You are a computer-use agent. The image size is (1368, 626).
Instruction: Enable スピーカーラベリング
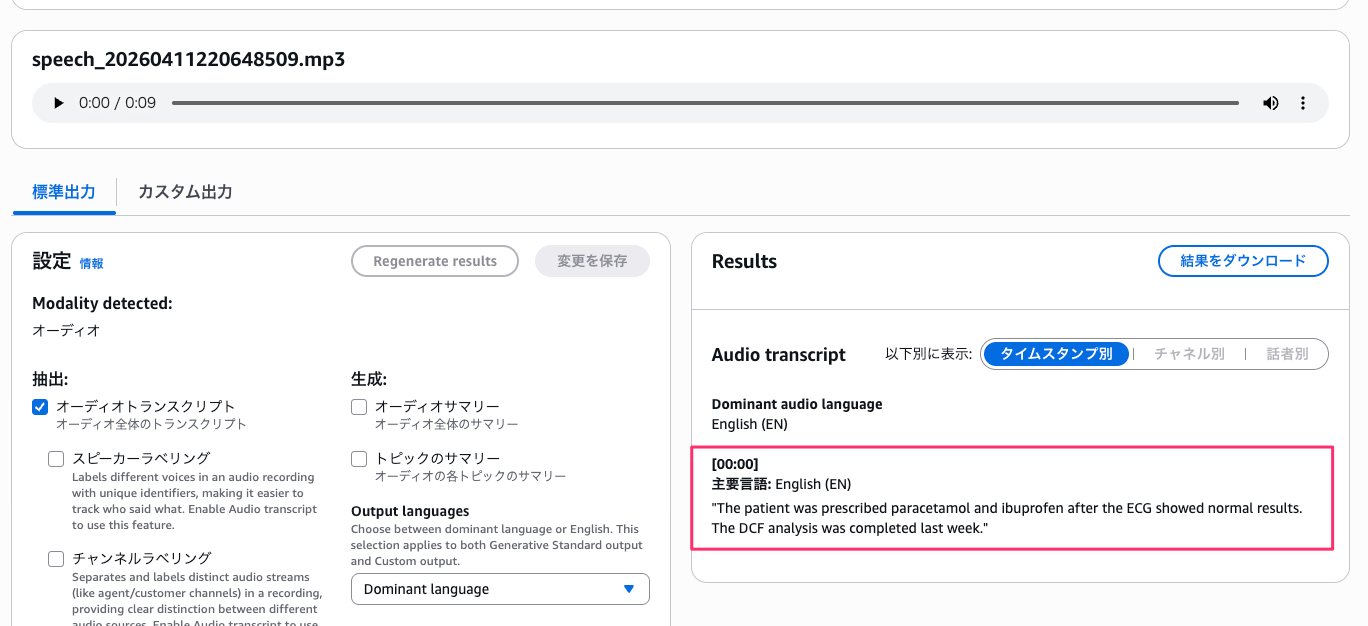[56, 458]
